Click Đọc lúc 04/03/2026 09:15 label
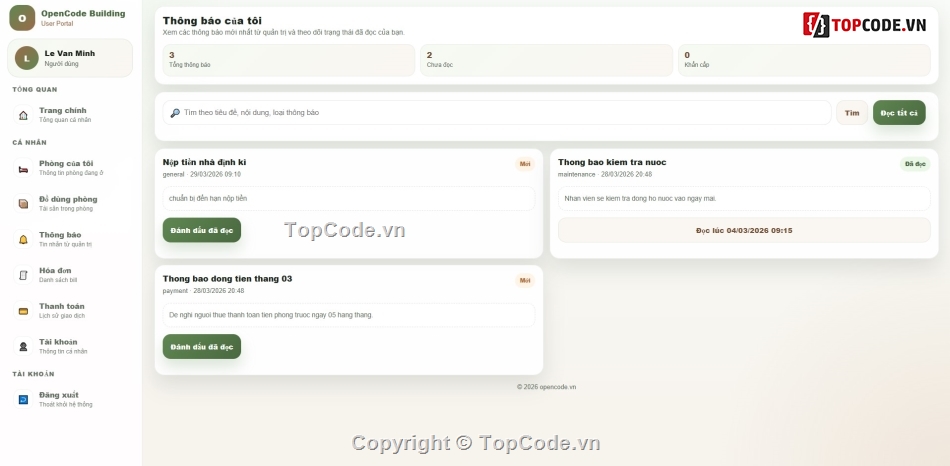 pyautogui.click(x=744, y=230)
